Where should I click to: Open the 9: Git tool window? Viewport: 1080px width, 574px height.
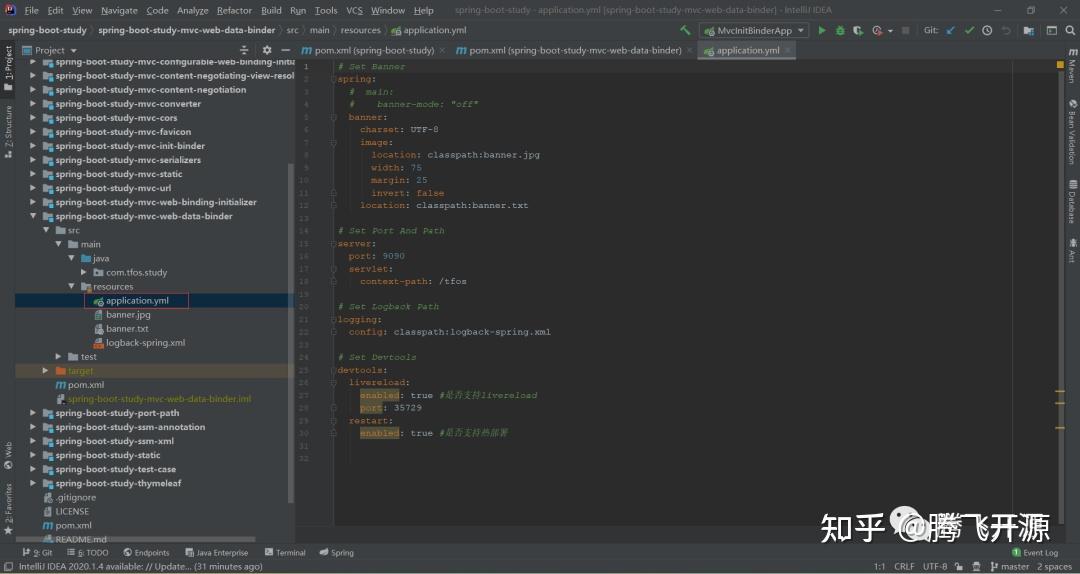pos(37,553)
